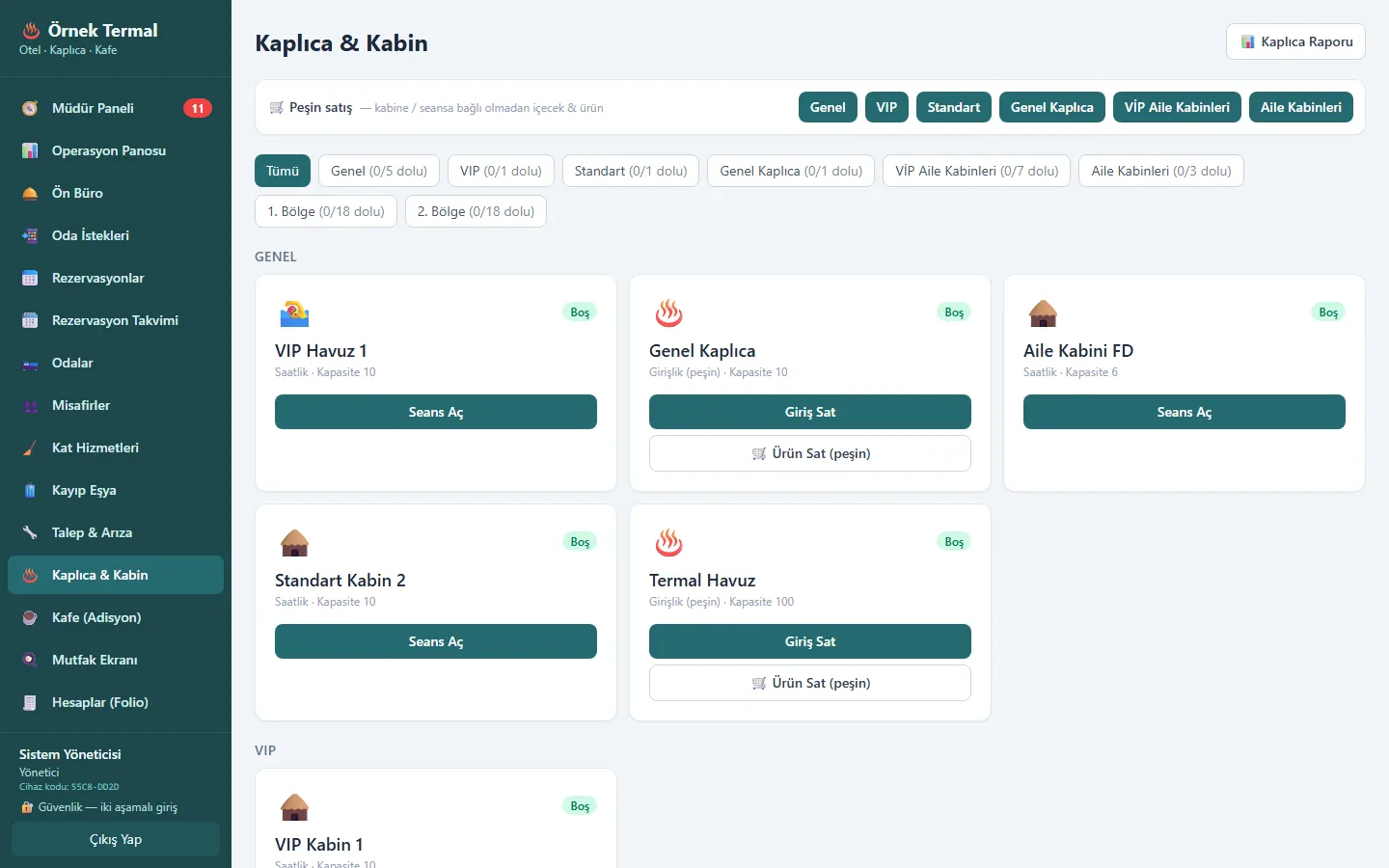Click the Ön Büro bell icon

(x=30, y=193)
